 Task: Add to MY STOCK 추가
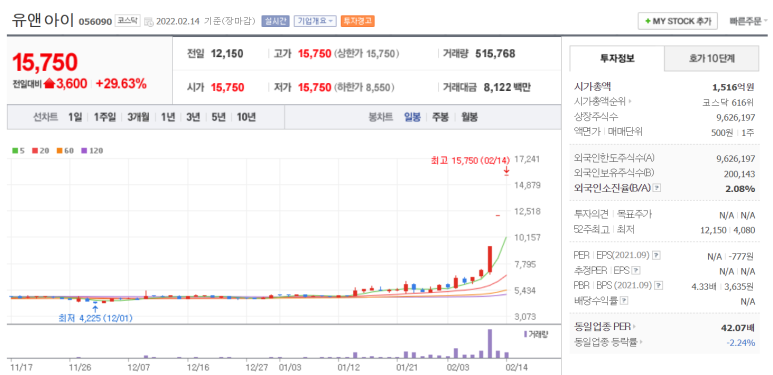point(678,22)
